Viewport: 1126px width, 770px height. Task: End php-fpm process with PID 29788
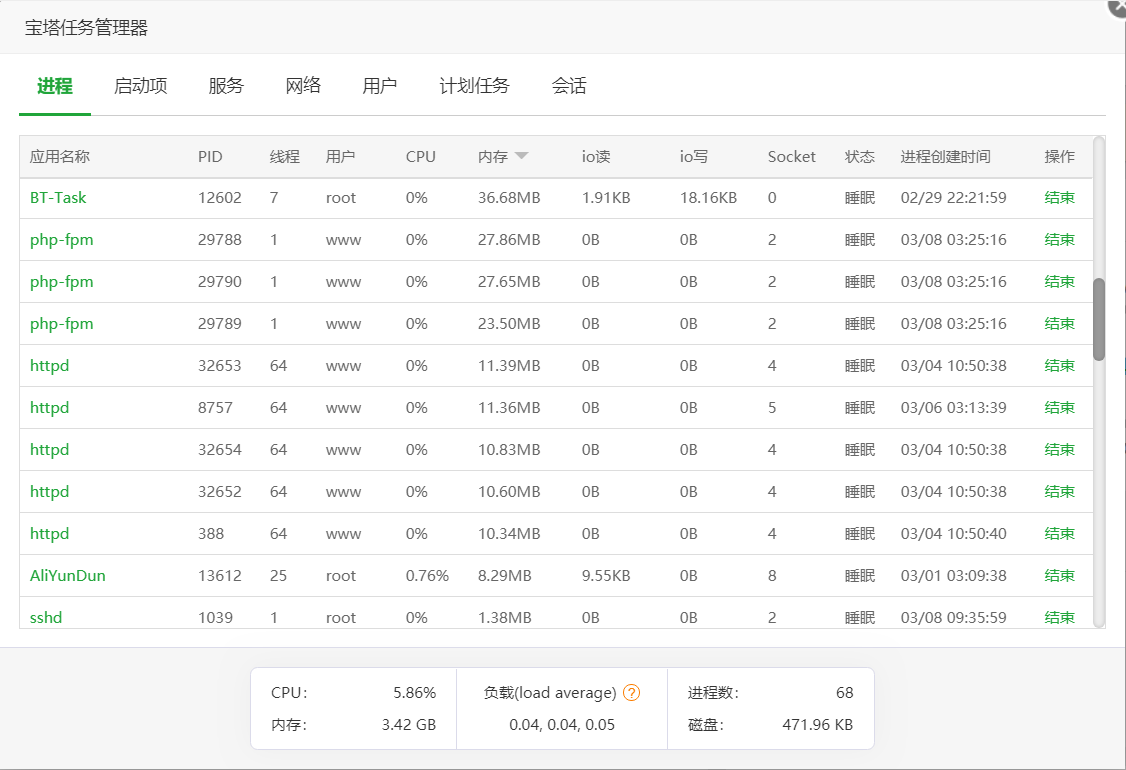pos(1059,240)
